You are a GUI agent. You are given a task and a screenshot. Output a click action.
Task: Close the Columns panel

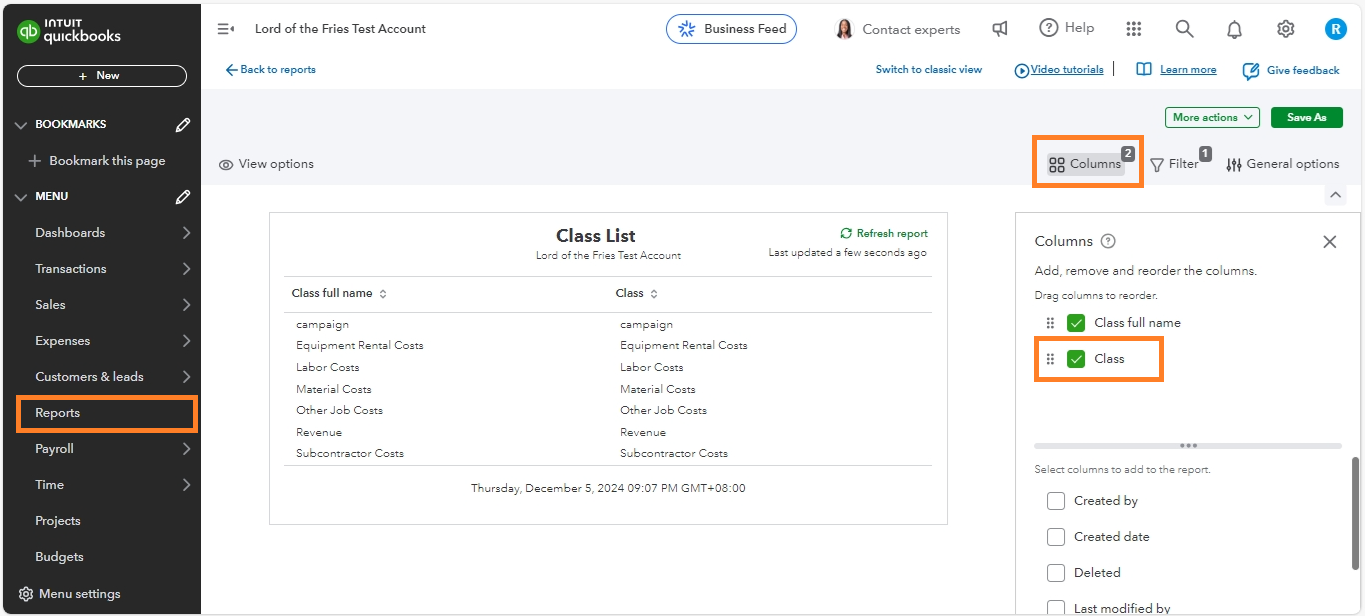1329,241
